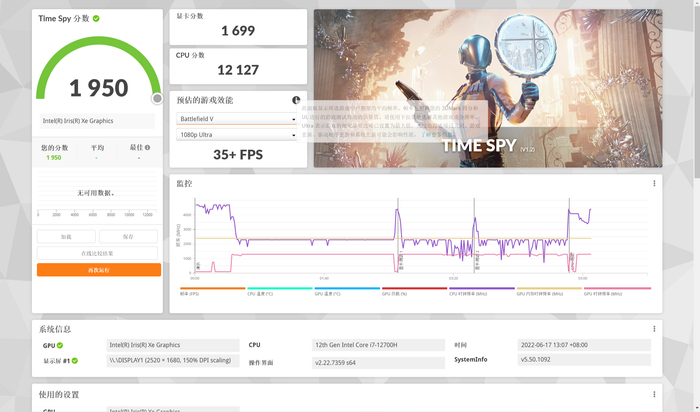Click the third dashed test marker in the monitoring chart
700x412 pixels.
coord(569,236)
